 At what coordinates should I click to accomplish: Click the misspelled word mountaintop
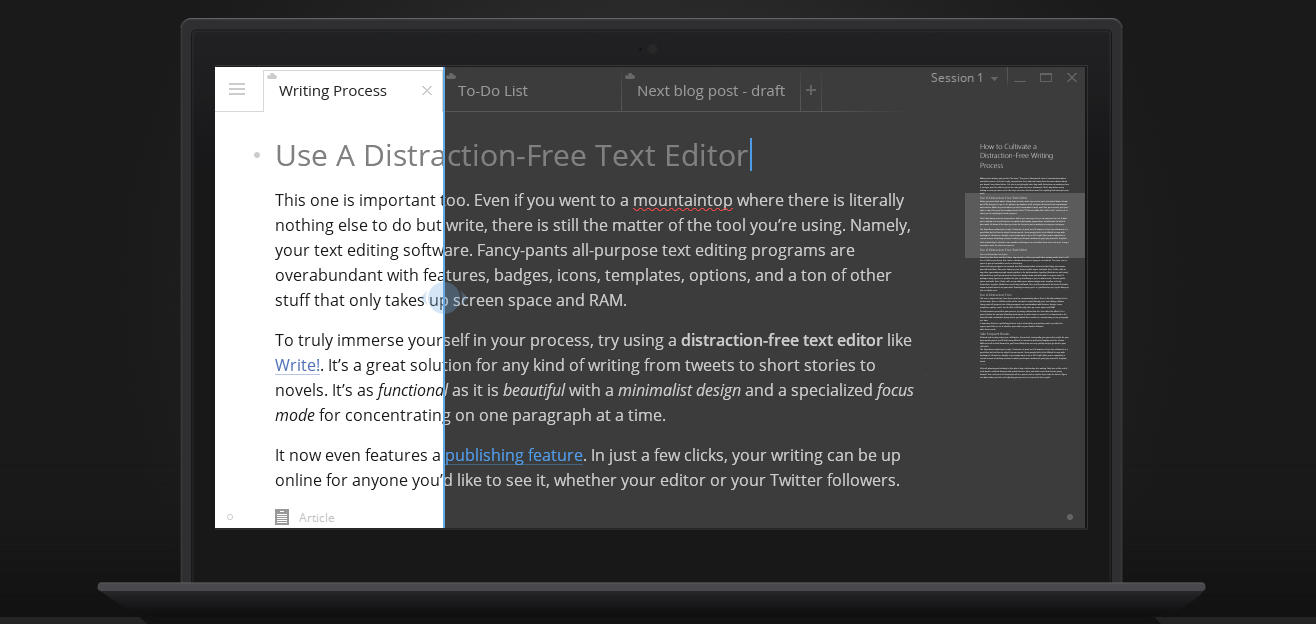[x=682, y=200]
